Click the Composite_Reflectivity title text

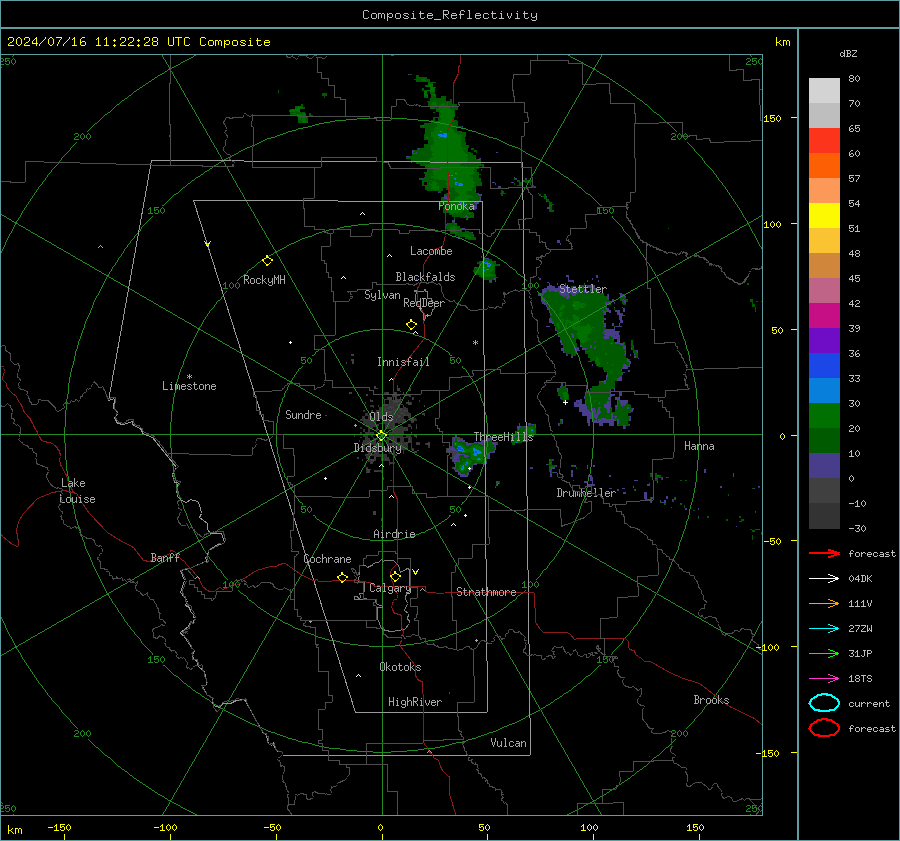click(450, 15)
